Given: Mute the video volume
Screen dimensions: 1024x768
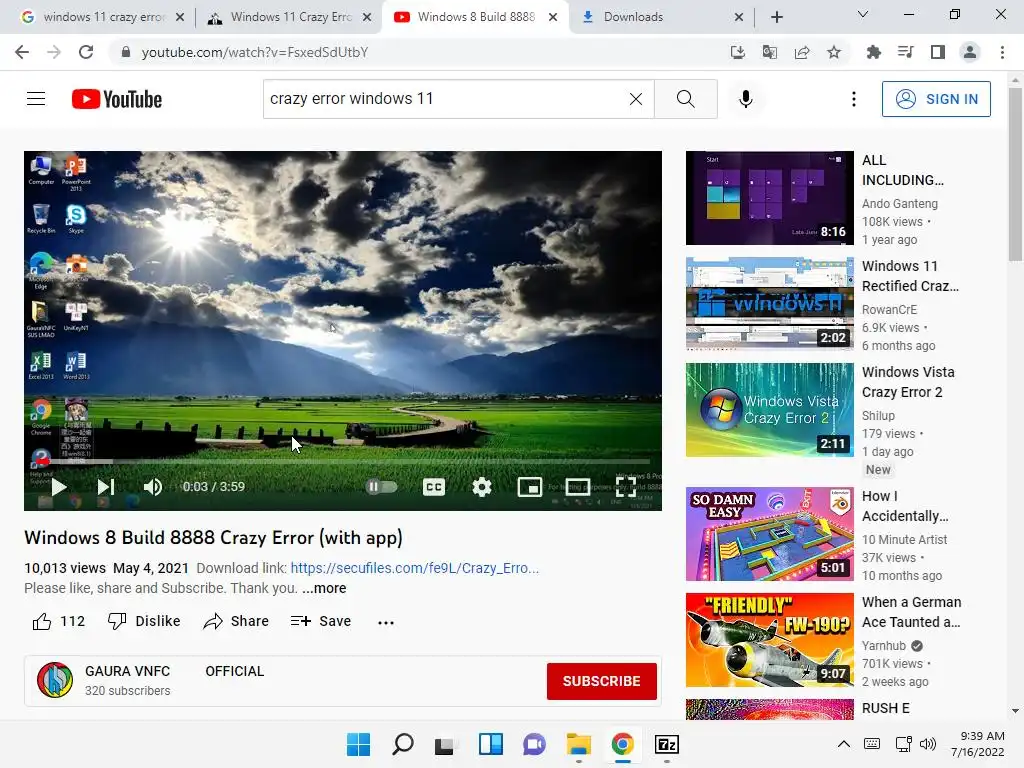Looking at the screenshot, I should pos(153,487).
